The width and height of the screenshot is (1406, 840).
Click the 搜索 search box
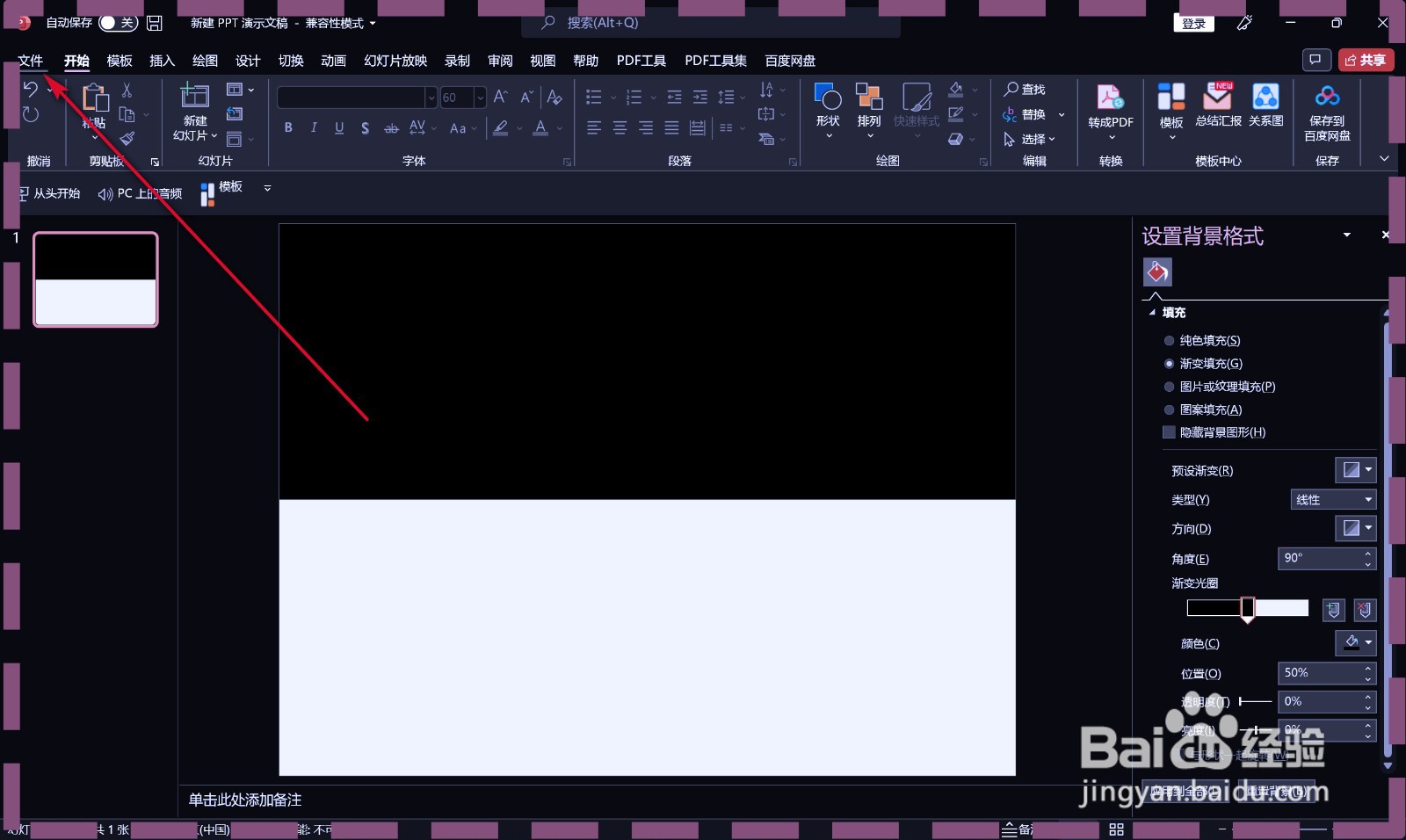[x=712, y=23]
